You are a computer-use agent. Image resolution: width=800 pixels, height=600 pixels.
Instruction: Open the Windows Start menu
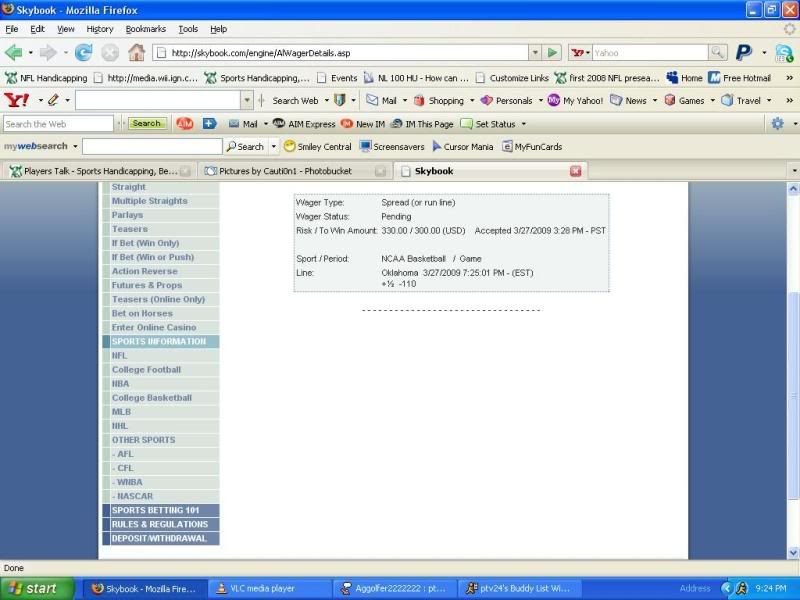tap(37, 588)
